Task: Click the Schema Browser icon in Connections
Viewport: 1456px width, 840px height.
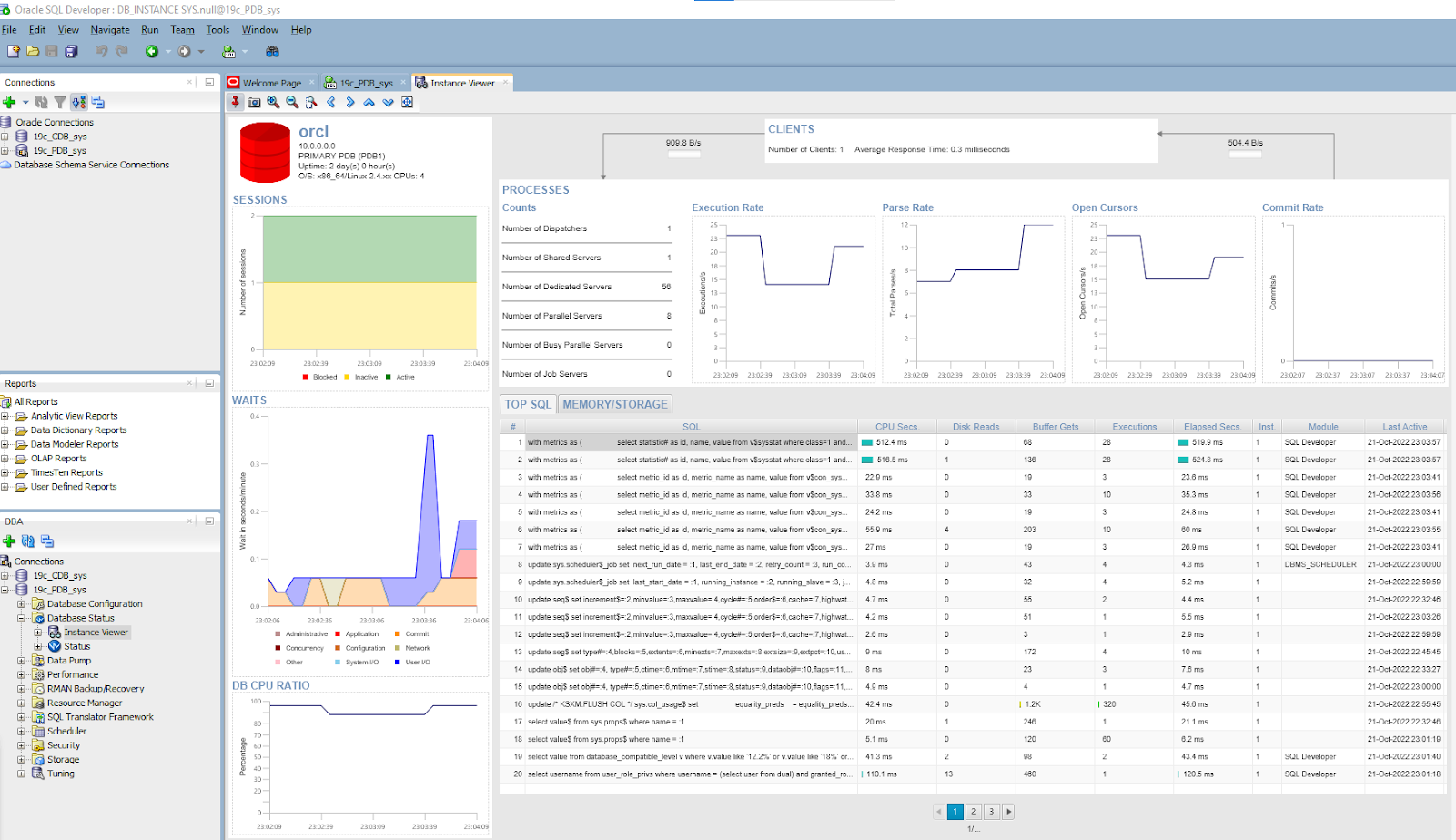Action: (79, 102)
